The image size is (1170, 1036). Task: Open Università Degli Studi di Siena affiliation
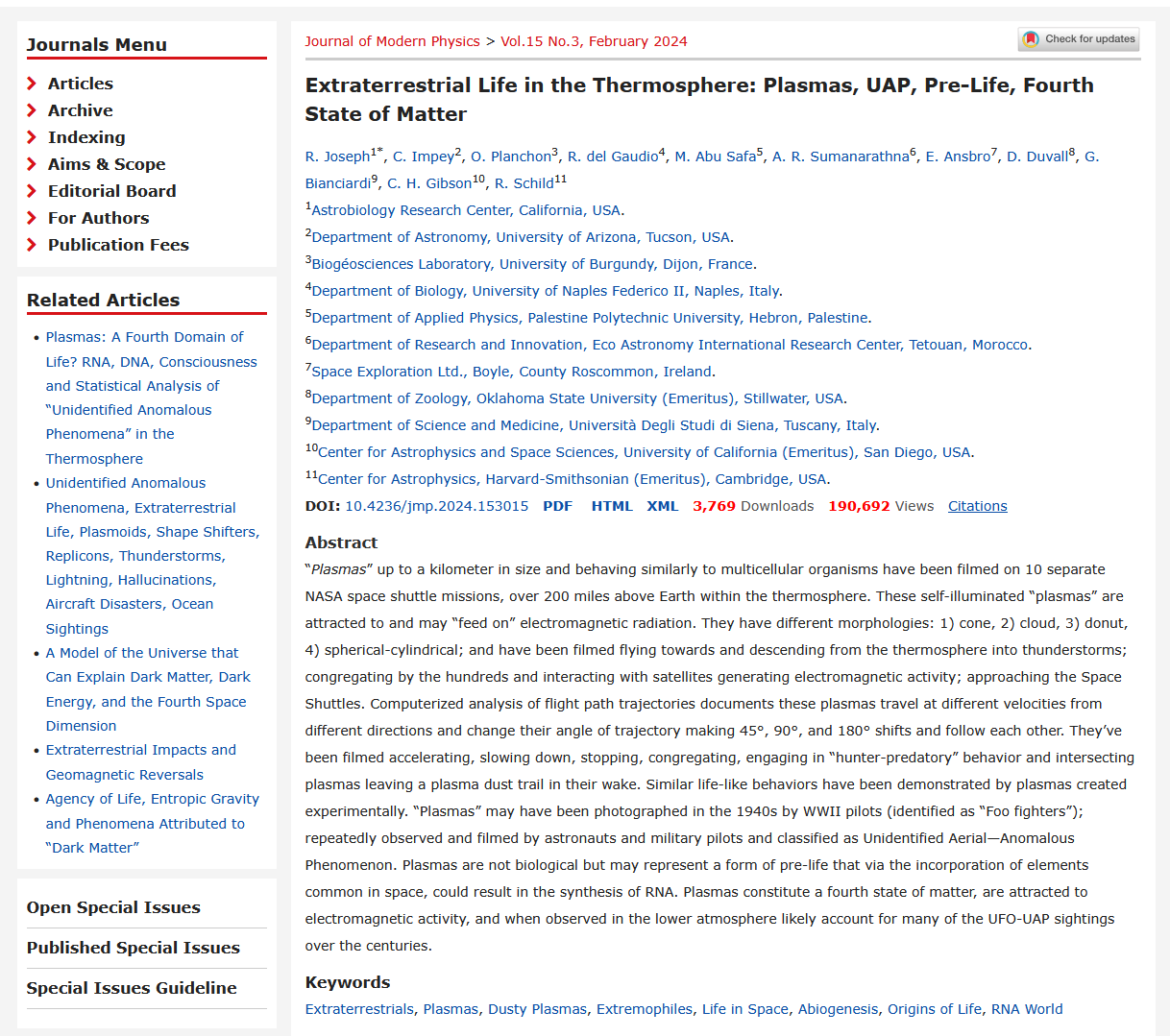coord(594,425)
